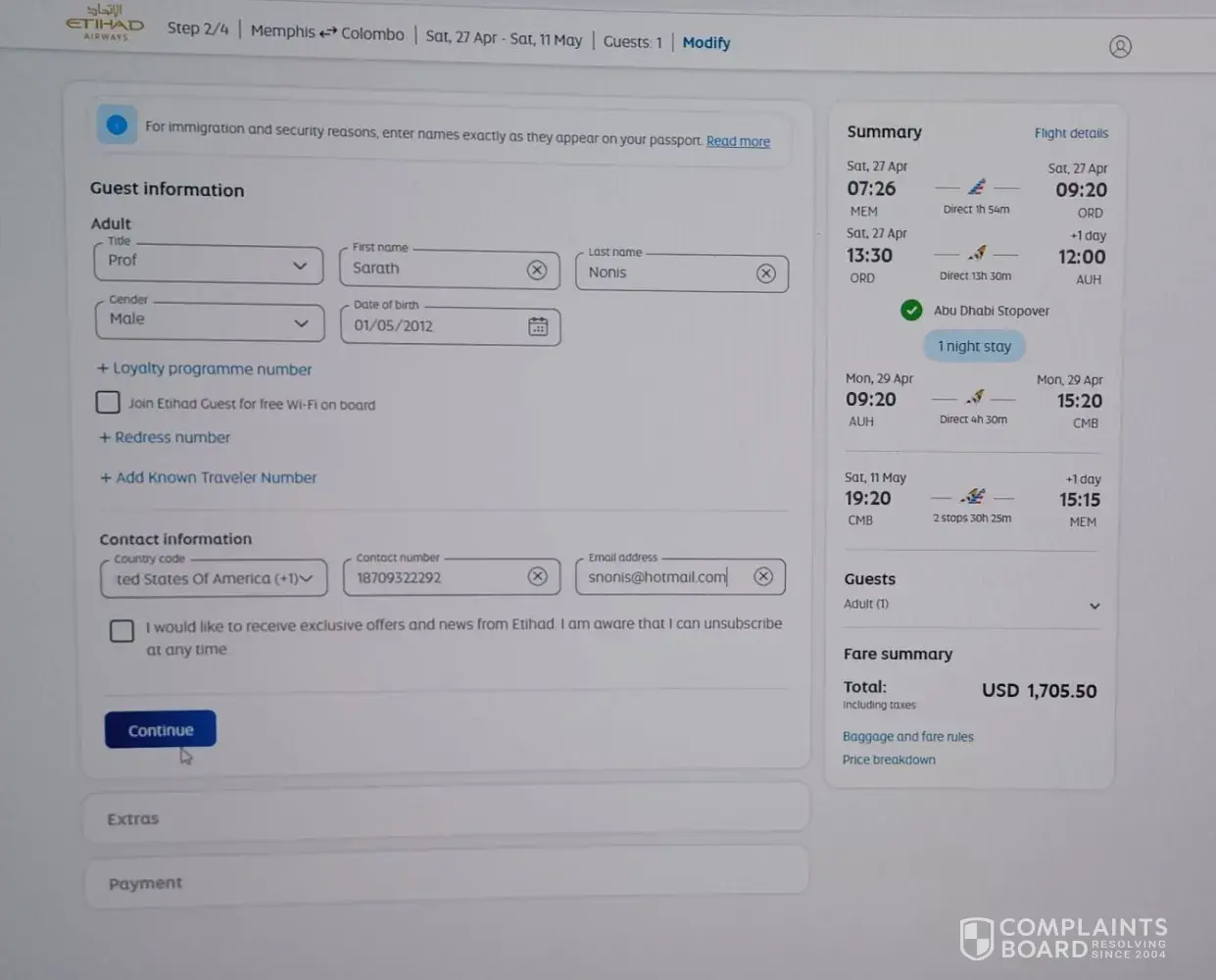Clear the Contact number field with its X icon
Screen dimensions: 1216x980
pyautogui.click(x=537, y=576)
